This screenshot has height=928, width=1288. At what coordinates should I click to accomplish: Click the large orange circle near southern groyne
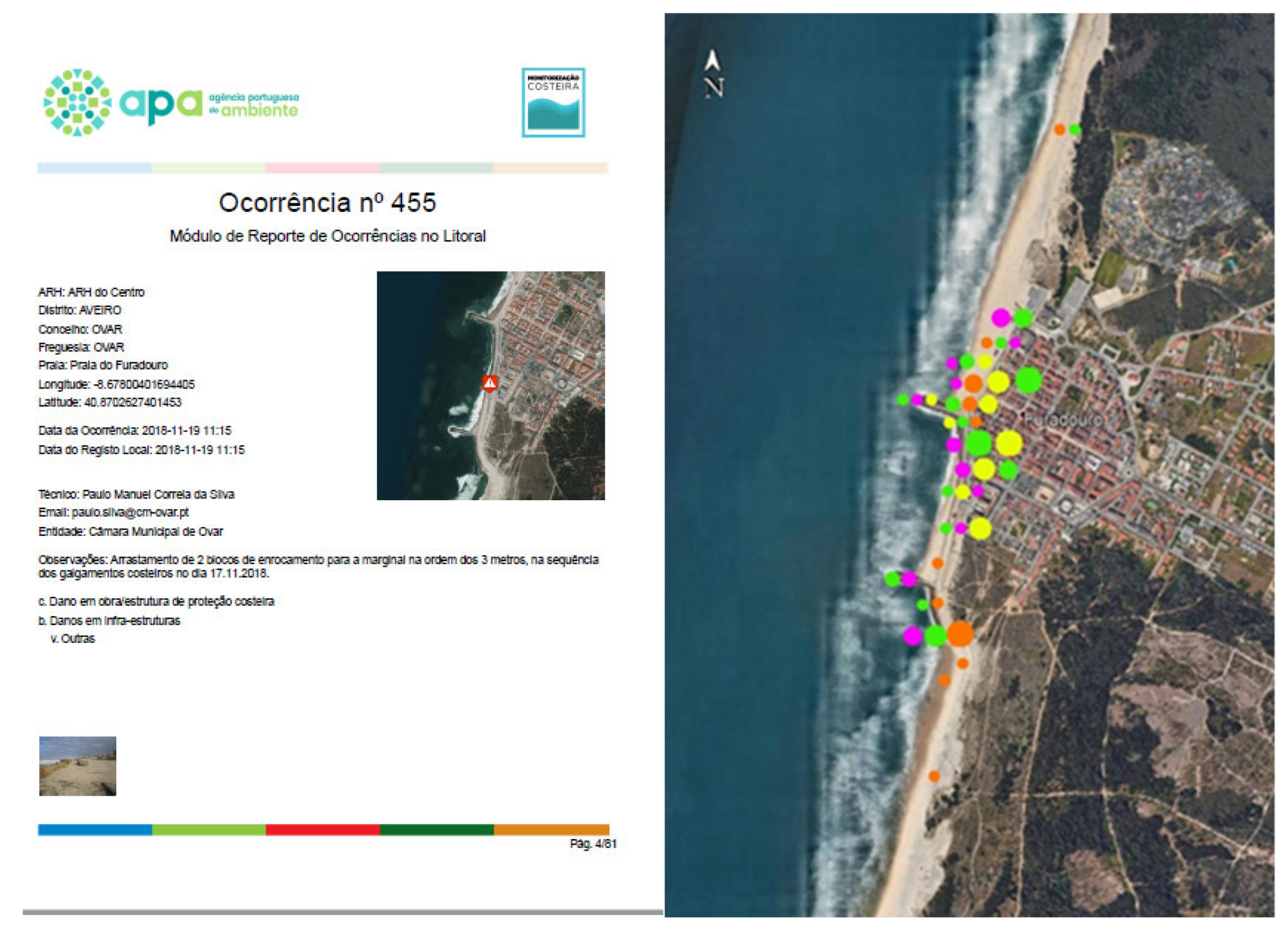960,634
